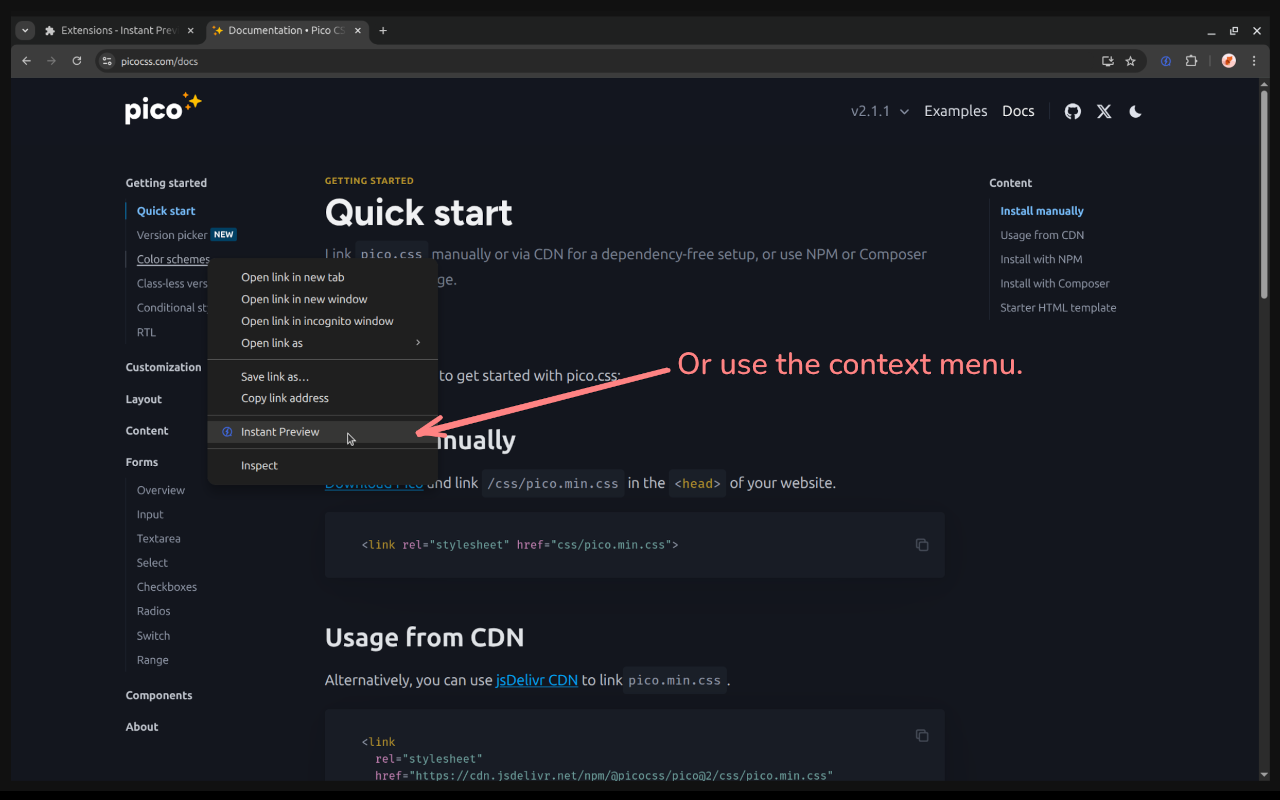Expand the Layout section
Image resolution: width=1280 pixels, height=800 pixels.
144,399
